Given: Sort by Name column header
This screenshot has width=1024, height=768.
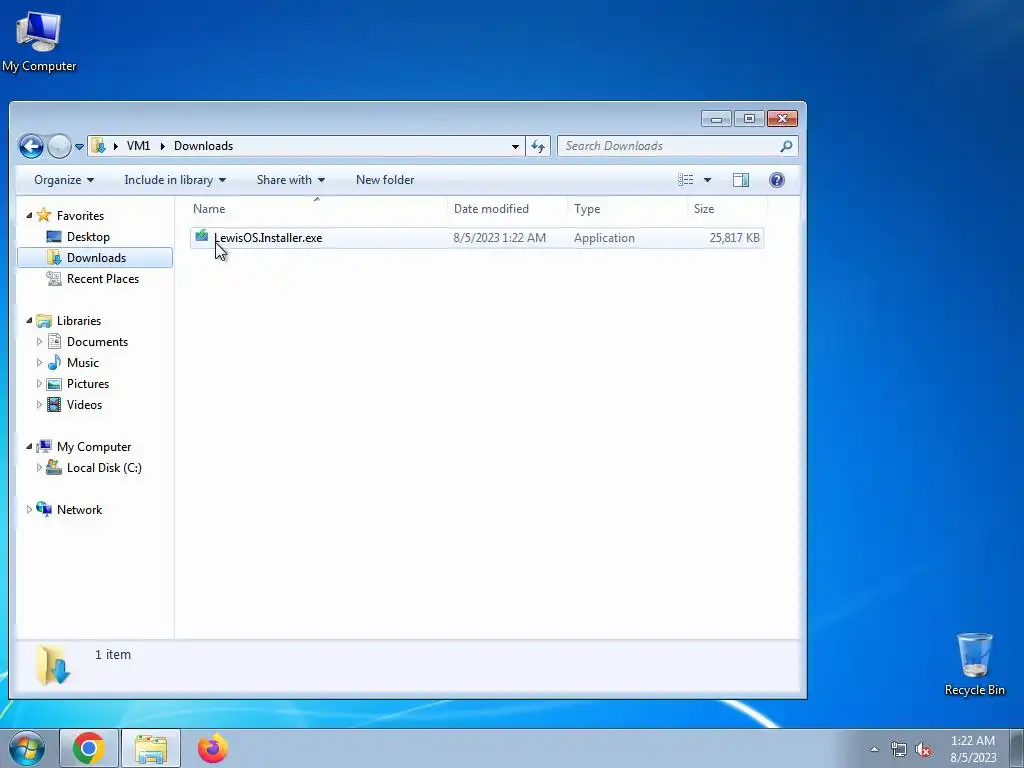Looking at the screenshot, I should pos(317,209).
